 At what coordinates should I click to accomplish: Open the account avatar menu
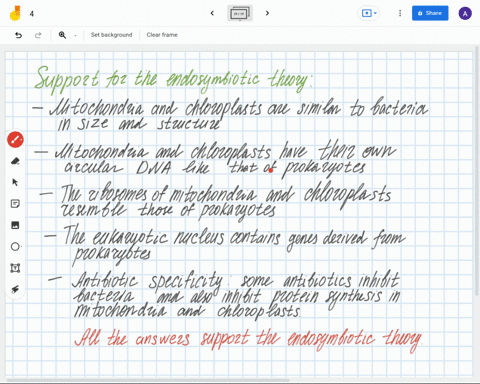(465, 14)
